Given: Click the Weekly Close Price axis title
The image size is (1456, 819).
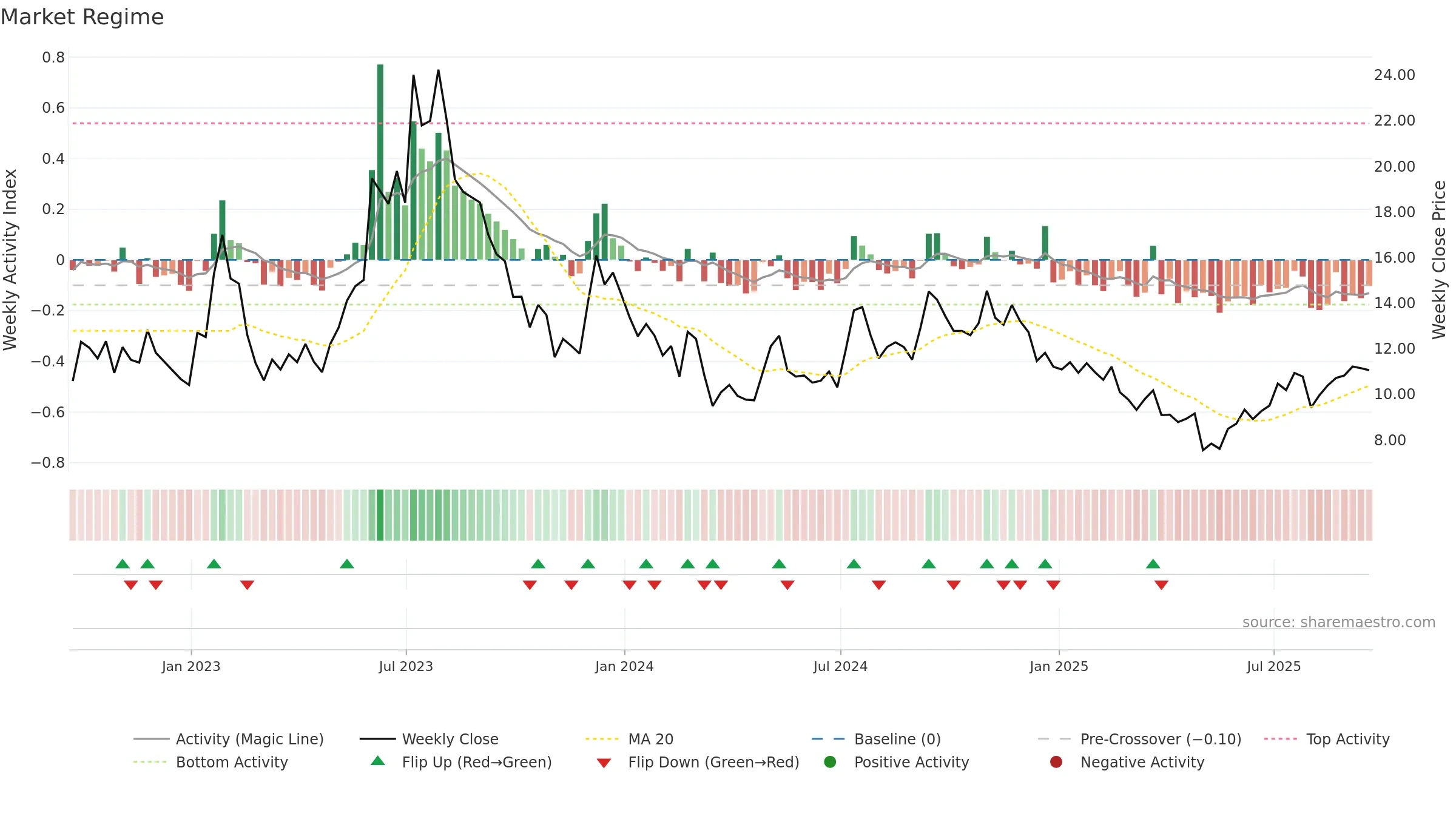Looking at the screenshot, I should 1439,260.
